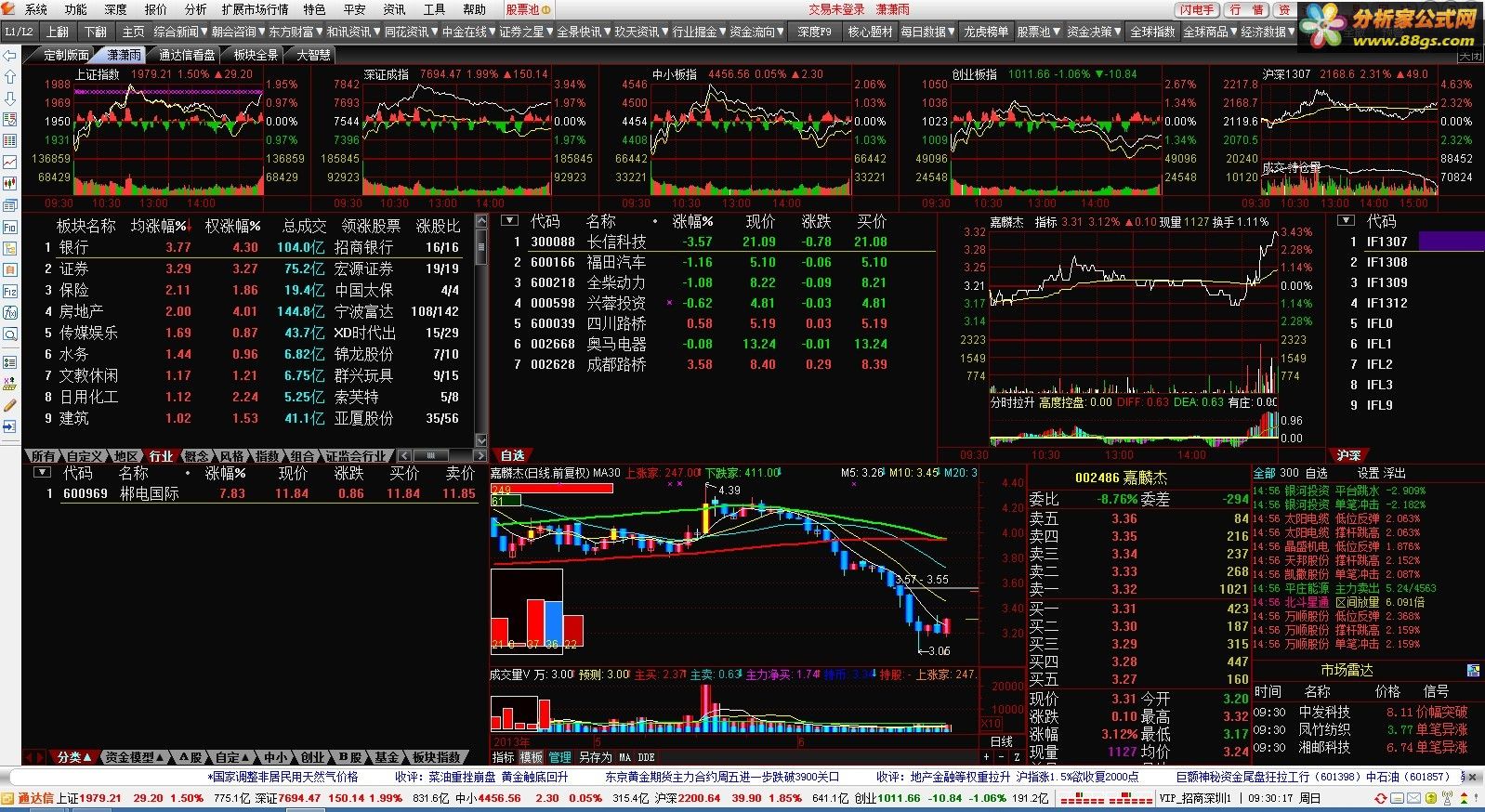The image size is (1485, 812).
Task: Switch to the 通达信看盘 tab
Action: (x=187, y=55)
